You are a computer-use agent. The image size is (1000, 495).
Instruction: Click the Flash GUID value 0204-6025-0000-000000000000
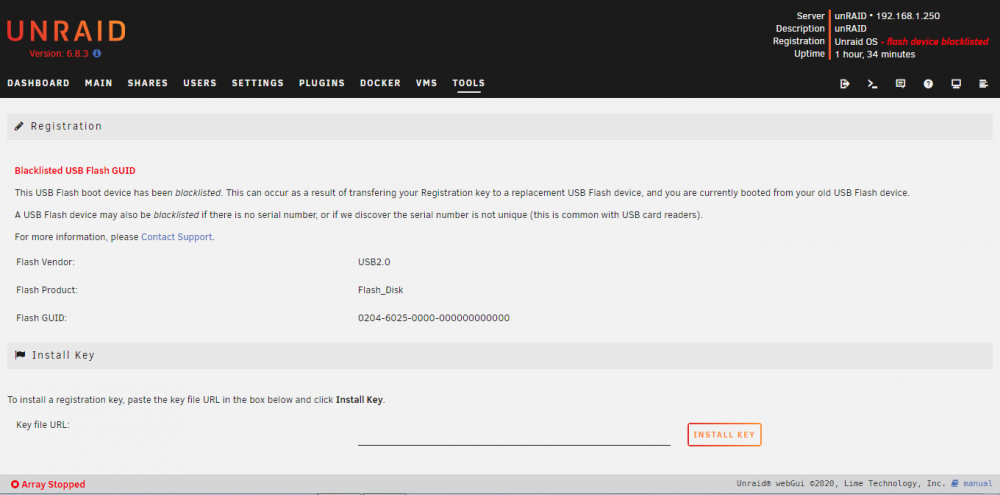434,318
